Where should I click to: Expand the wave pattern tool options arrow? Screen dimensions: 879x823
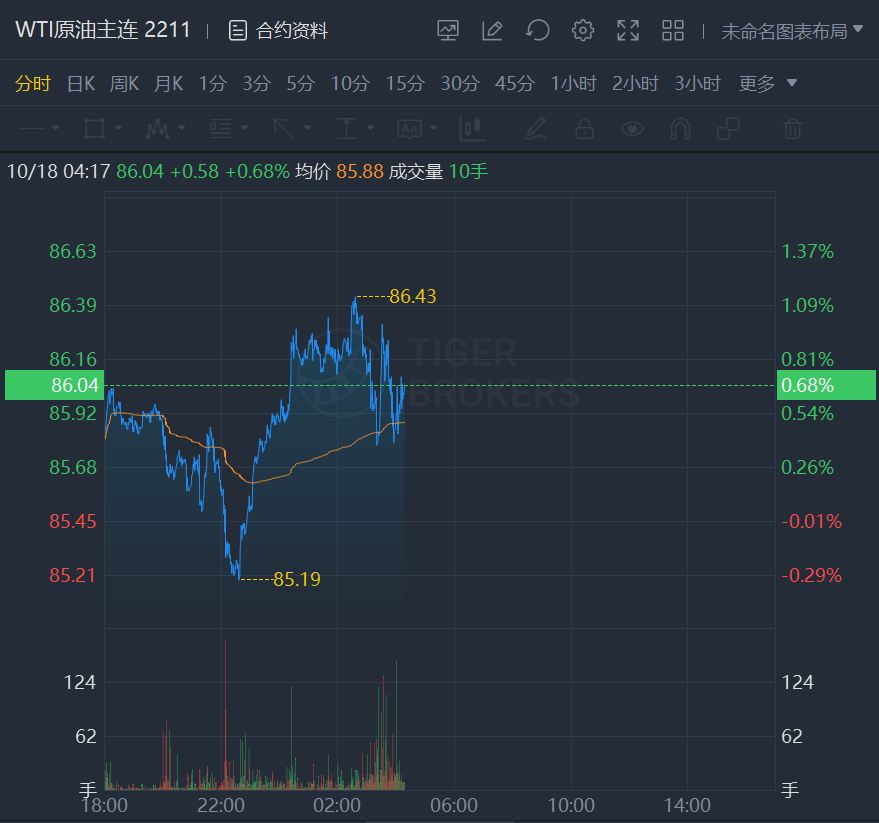(x=181, y=128)
